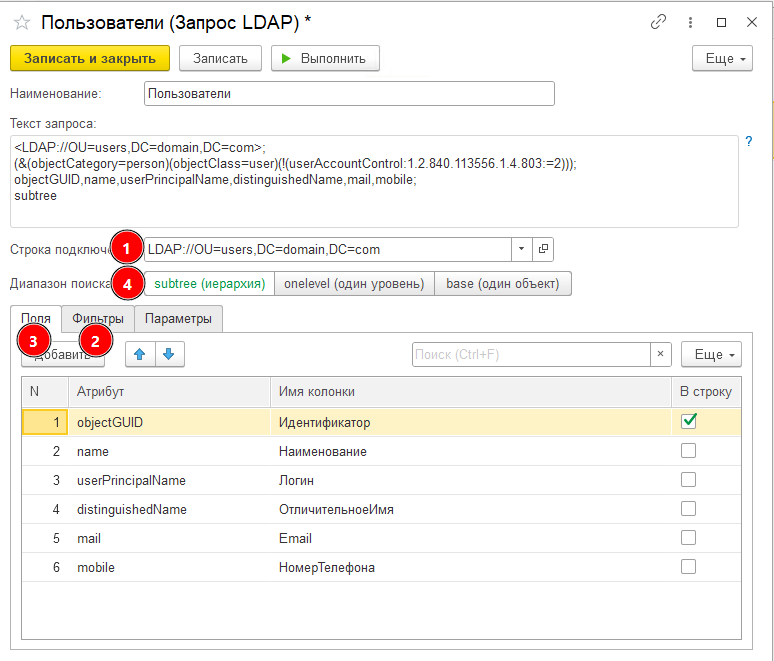Click inside the Текст запроса text area
Viewport: 774px width, 661px height.
click(x=374, y=182)
